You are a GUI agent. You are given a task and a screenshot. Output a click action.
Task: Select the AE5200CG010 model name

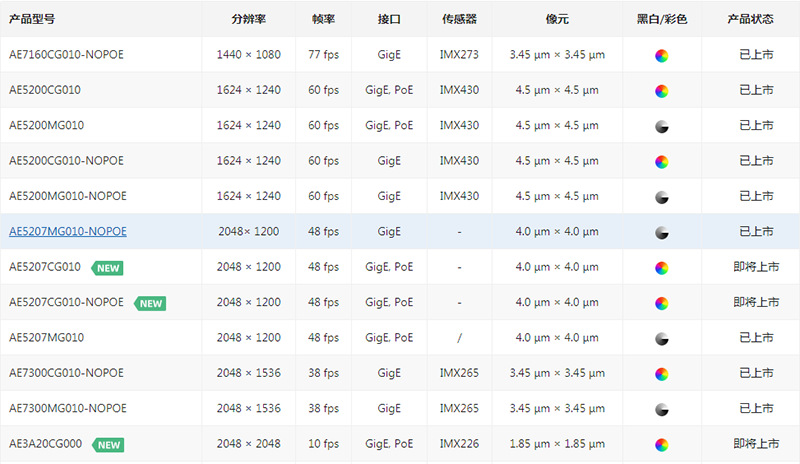pos(45,90)
